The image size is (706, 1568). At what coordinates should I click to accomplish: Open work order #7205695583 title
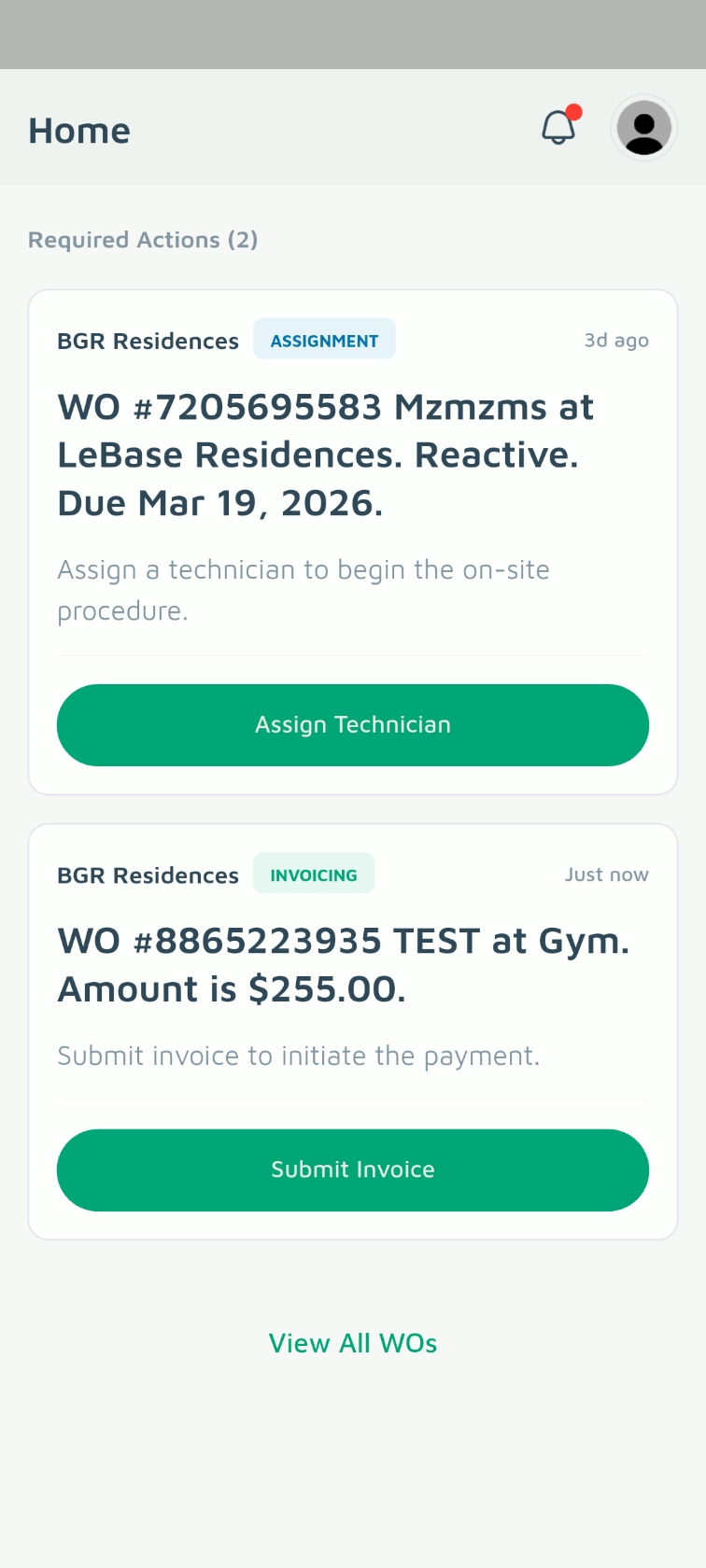coord(325,455)
